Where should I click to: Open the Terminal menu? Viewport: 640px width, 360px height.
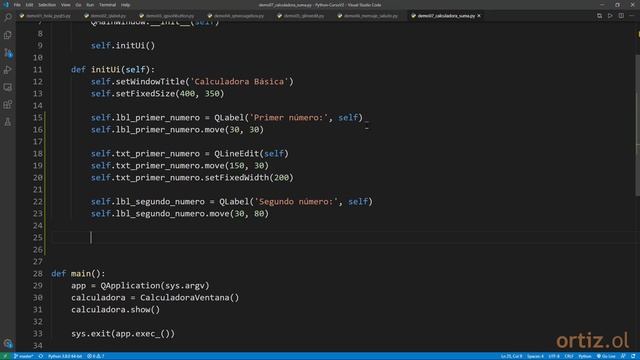click(x=107, y=5)
